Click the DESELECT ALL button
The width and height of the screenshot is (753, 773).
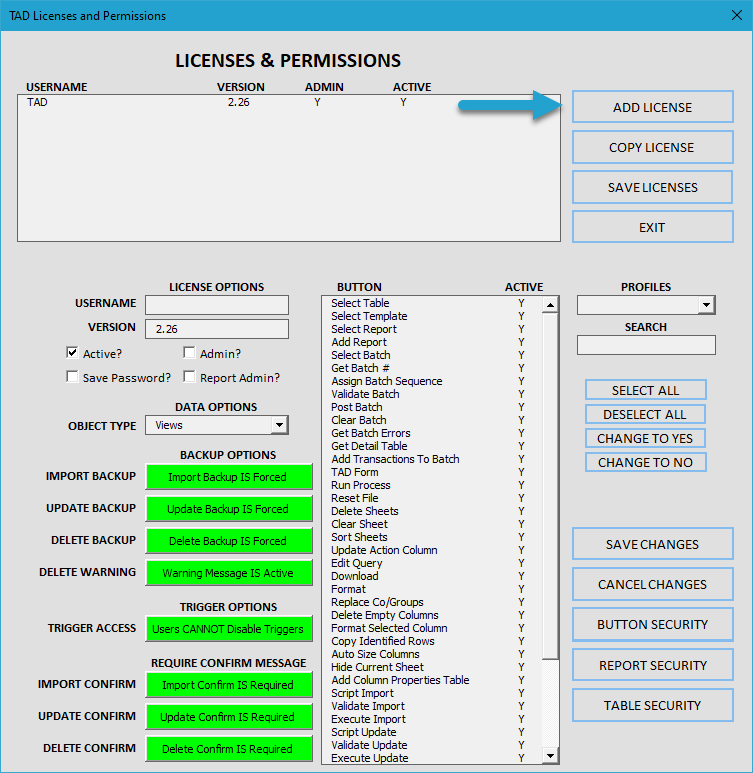645,414
